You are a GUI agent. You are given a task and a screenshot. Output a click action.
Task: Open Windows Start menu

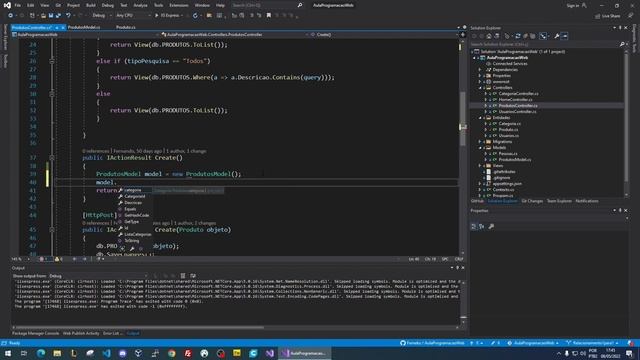pos(7,353)
